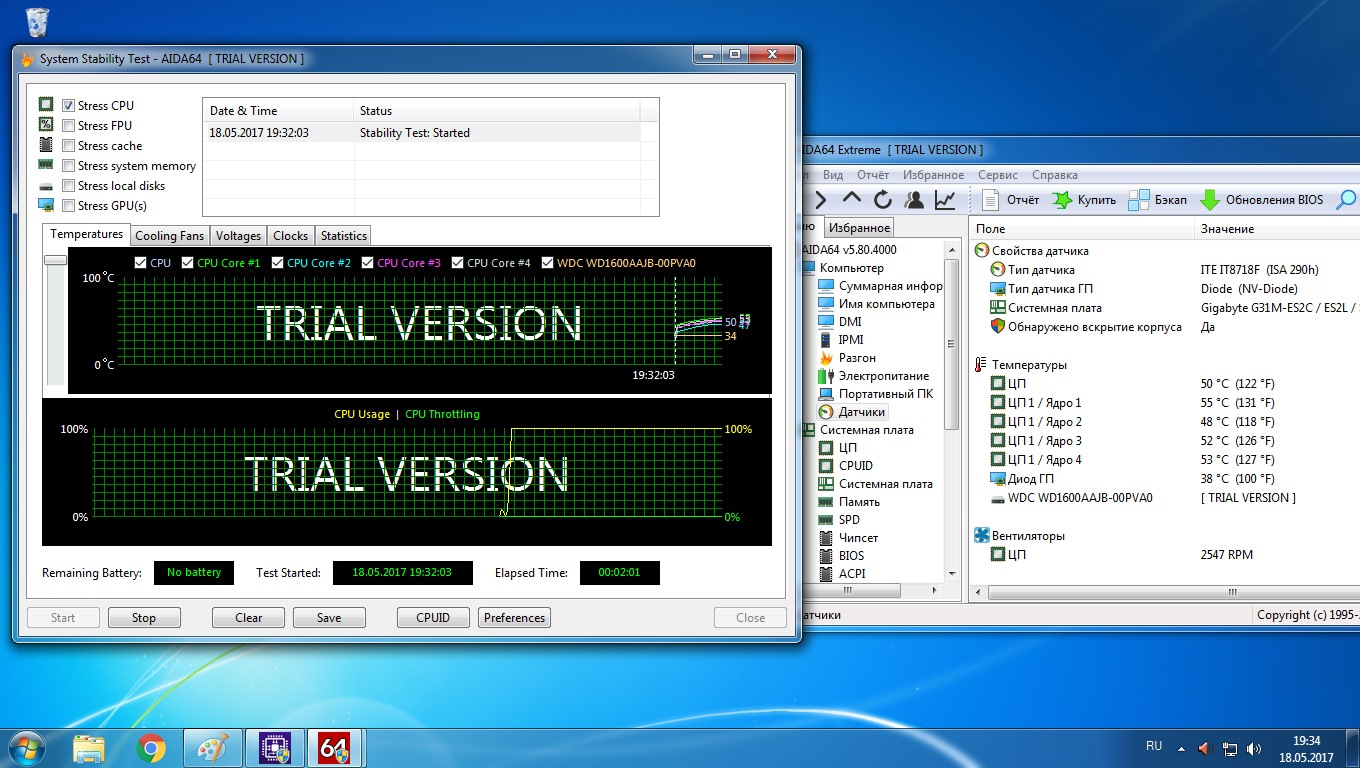Toggle CPU Core #2 graph checkbox
Viewport: 1360px width, 768px height.
(x=277, y=263)
